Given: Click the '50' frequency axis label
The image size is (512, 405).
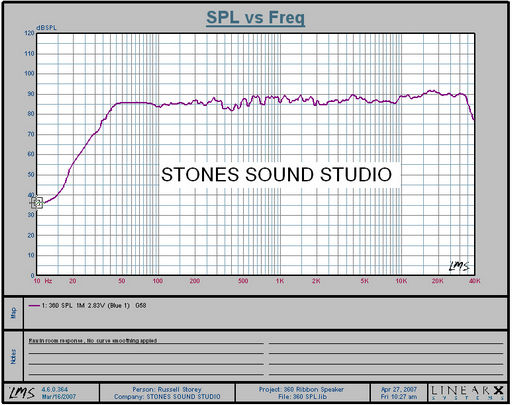Looking at the screenshot, I should pyautogui.click(x=122, y=281).
